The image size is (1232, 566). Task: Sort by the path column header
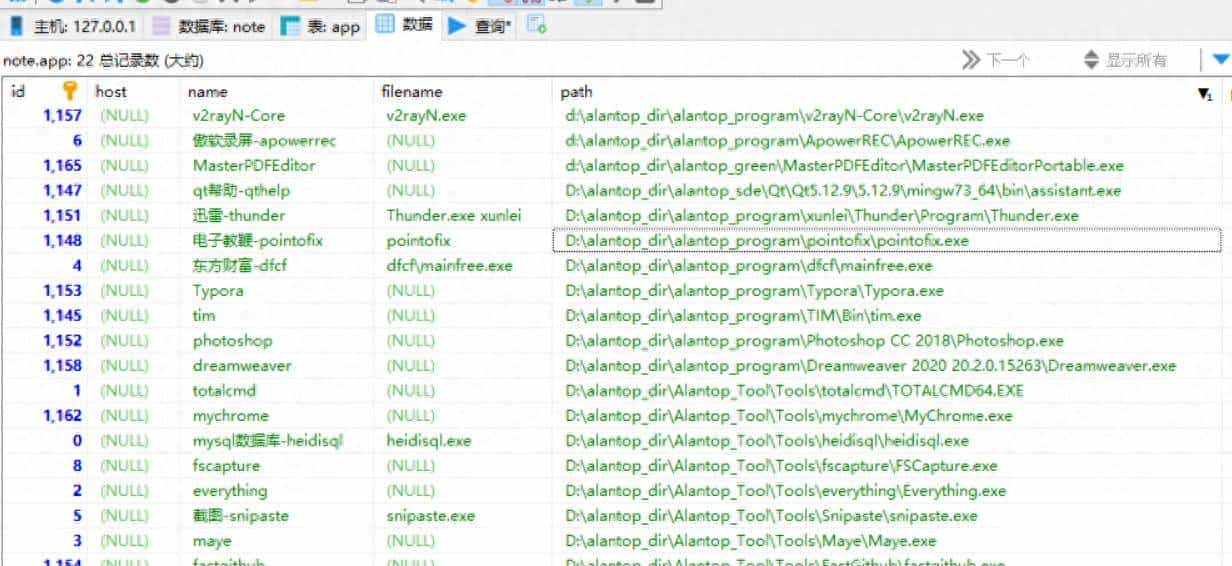576,91
